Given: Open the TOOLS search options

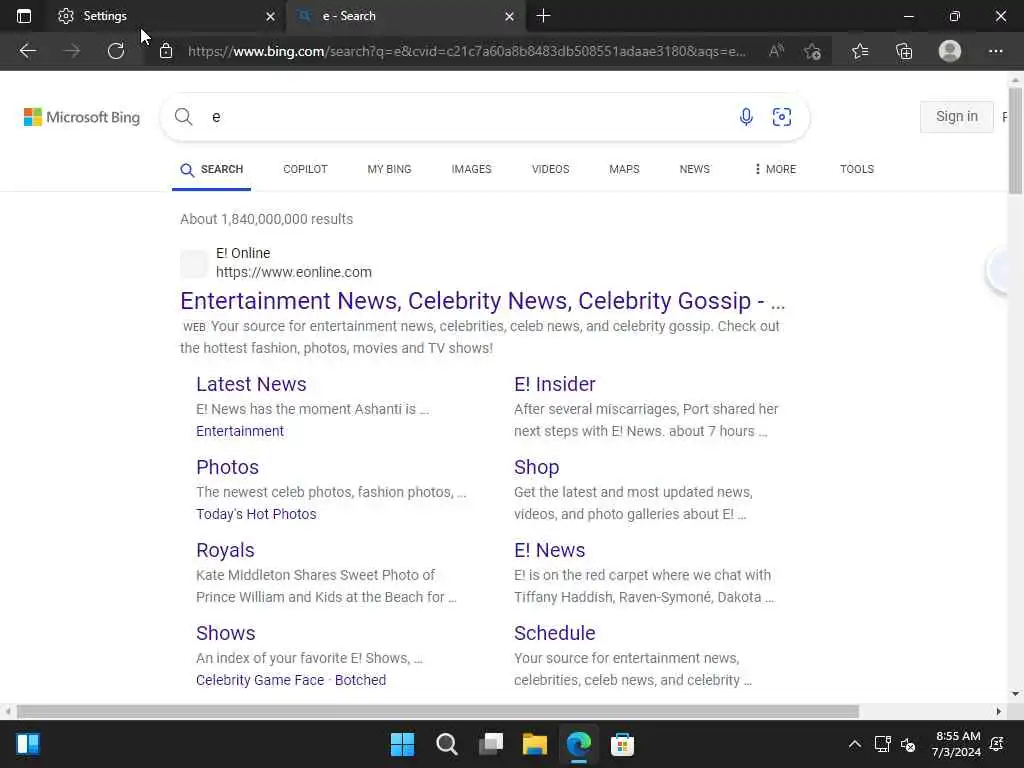Looking at the screenshot, I should (x=857, y=169).
